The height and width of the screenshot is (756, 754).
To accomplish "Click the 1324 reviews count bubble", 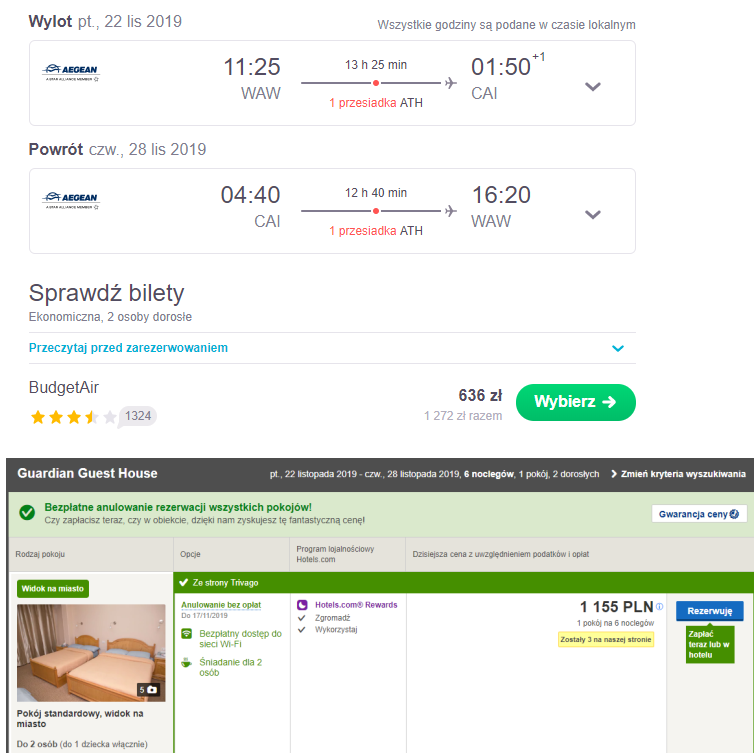I will tap(138, 416).
